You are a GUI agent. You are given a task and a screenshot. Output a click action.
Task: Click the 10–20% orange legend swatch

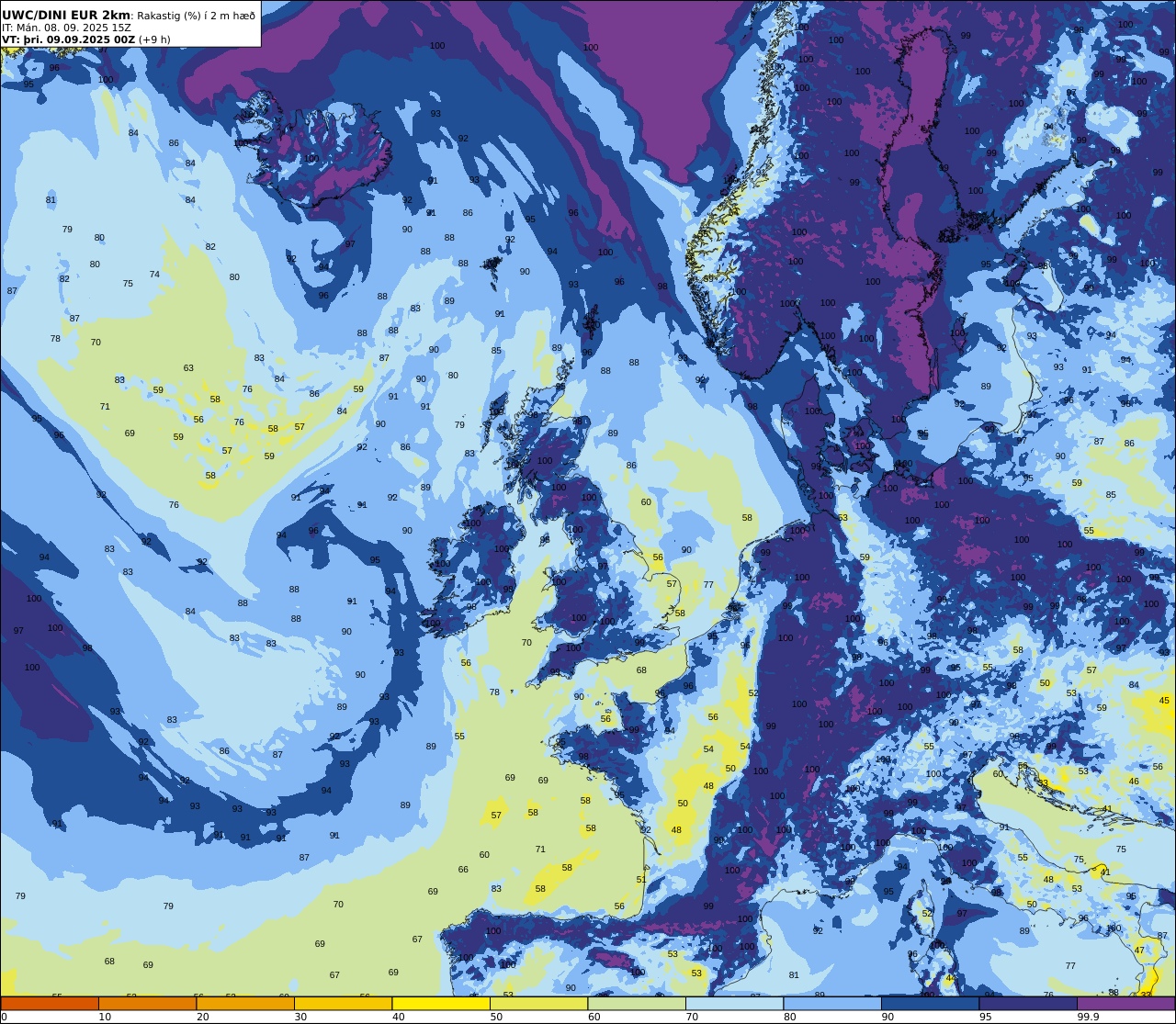pos(147,1003)
